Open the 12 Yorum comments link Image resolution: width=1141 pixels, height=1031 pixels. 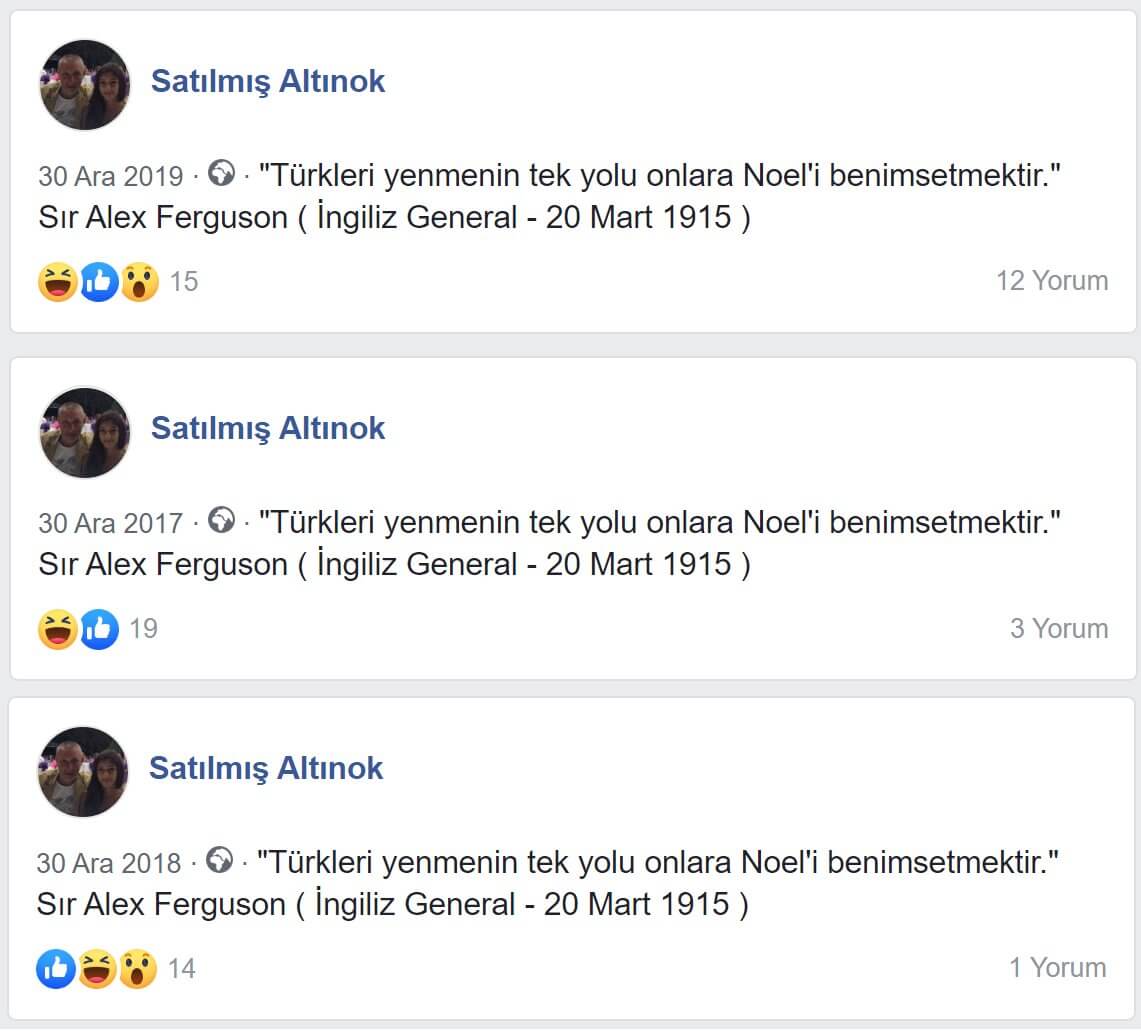click(1051, 280)
